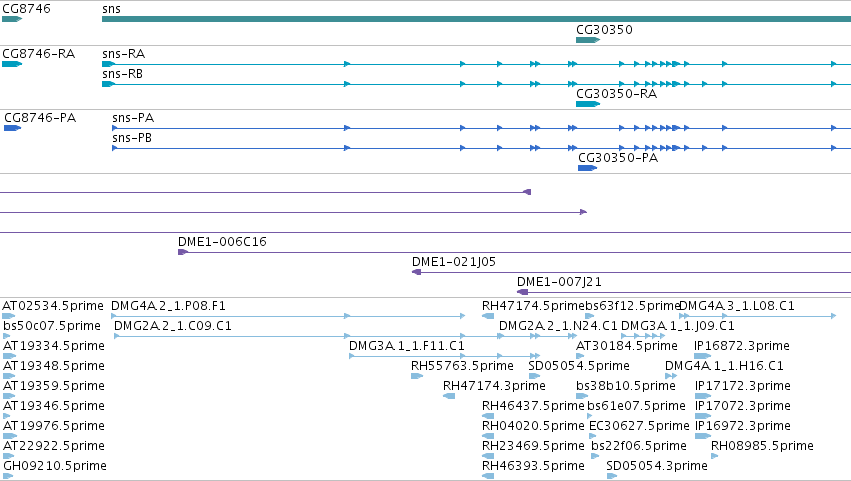Select the DMG2A2_1.C09.C1 alignment label
Image resolution: width=851 pixels, height=481 pixels.
click(x=173, y=326)
